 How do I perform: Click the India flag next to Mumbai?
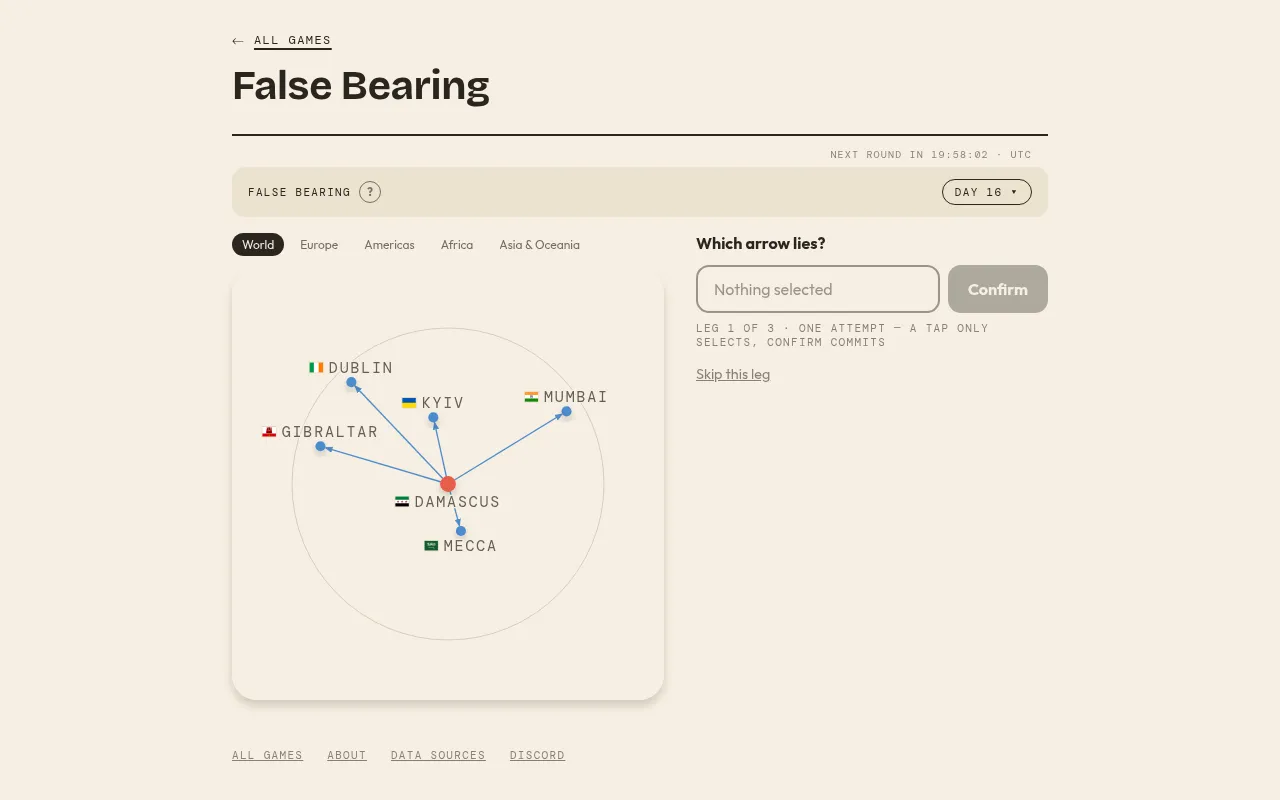531,397
